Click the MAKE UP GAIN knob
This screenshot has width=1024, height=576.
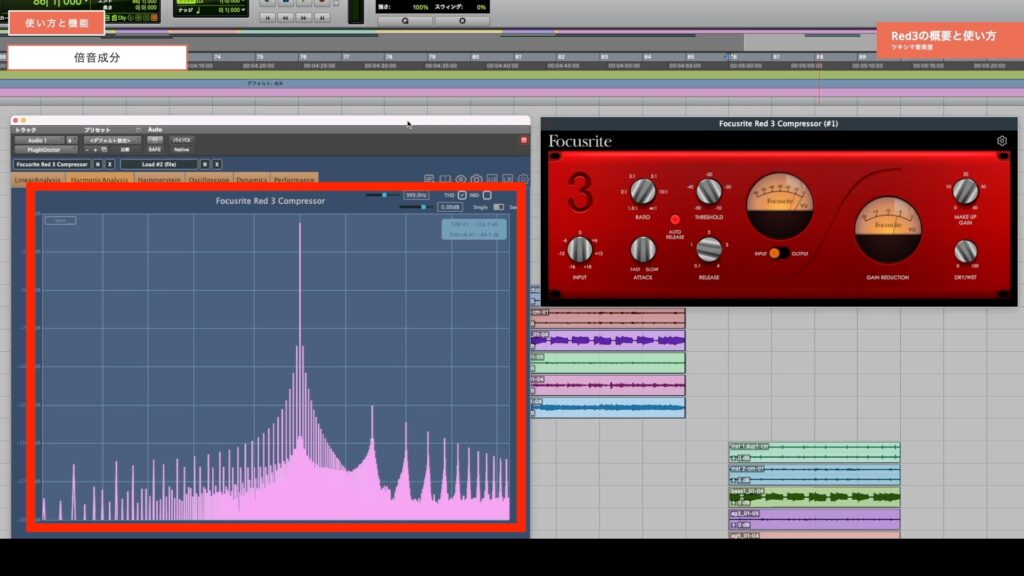tap(965, 192)
